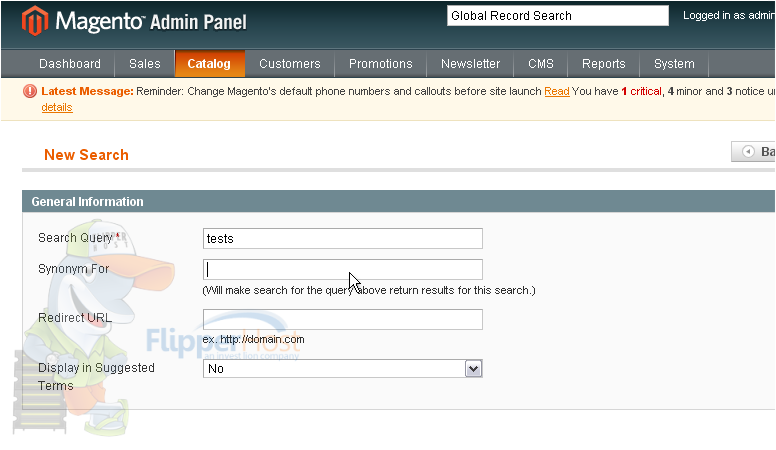Click the Magento logo icon
776x450 pixels.
pyautogui.click(x=35, y=21)
